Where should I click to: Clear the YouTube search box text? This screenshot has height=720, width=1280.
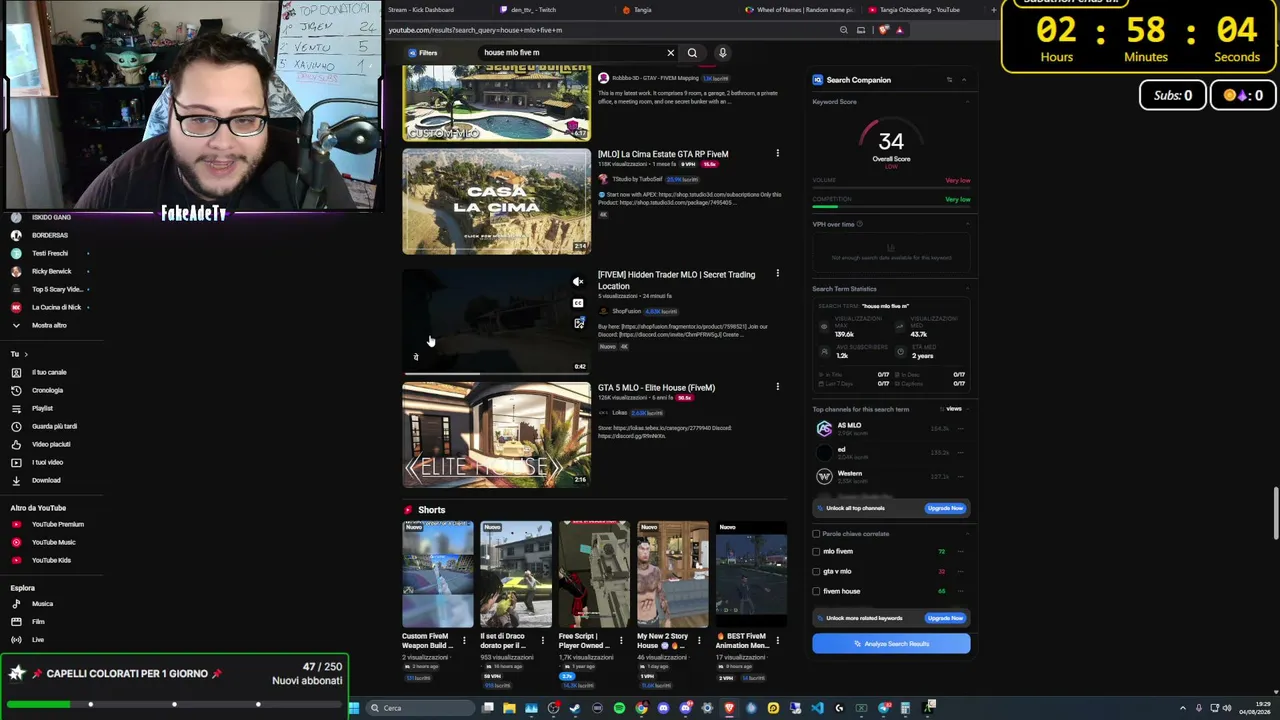click(671, 53)
